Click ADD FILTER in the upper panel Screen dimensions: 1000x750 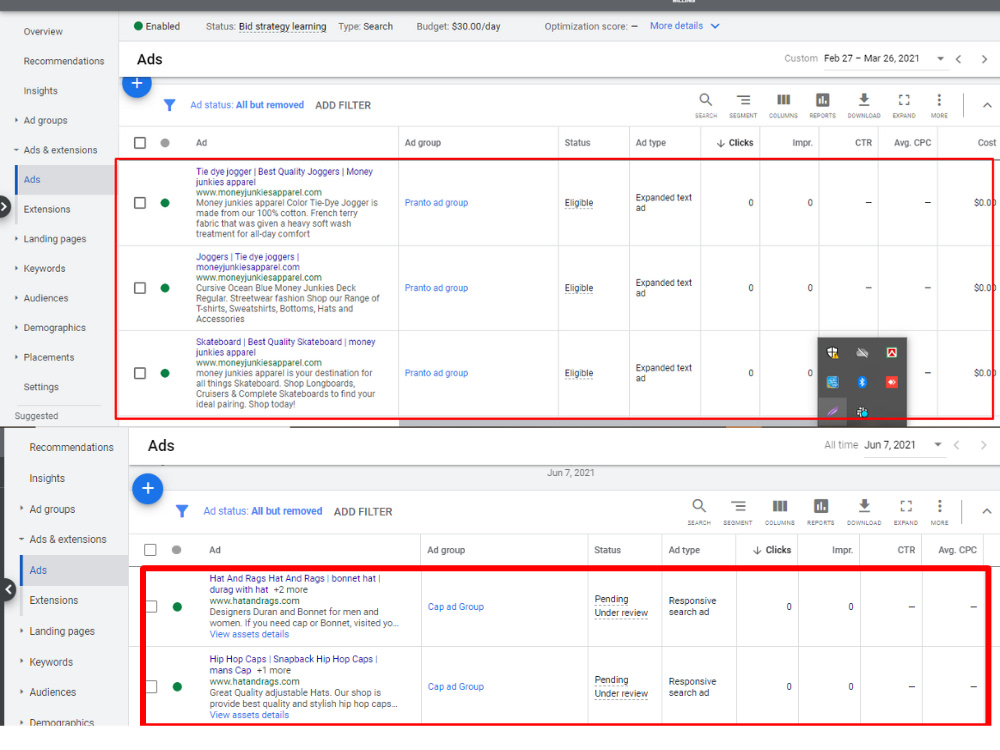tap(342, 105)
